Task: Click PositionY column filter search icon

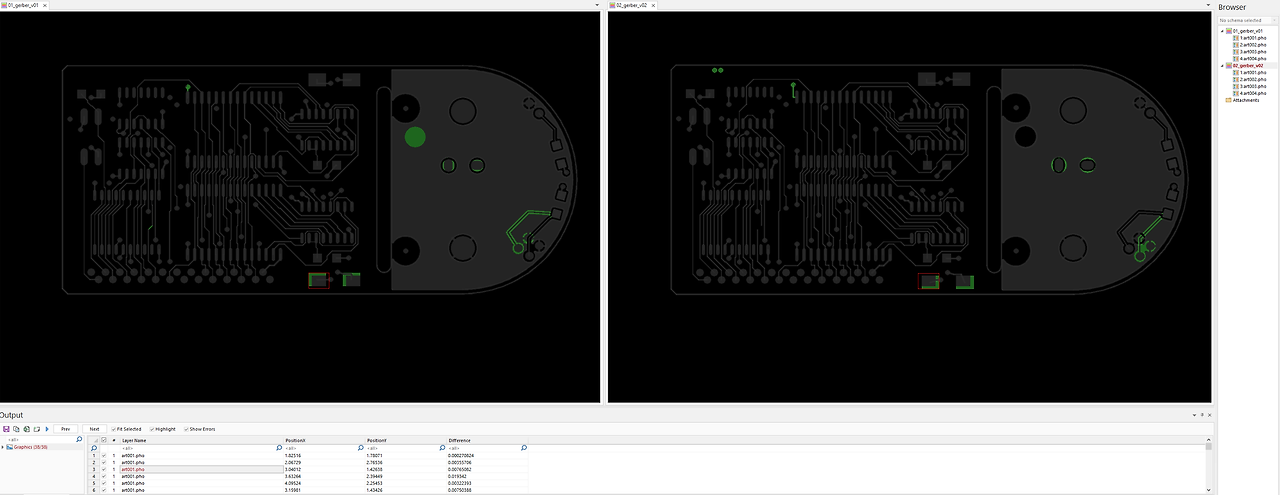Action: point(442,448)
